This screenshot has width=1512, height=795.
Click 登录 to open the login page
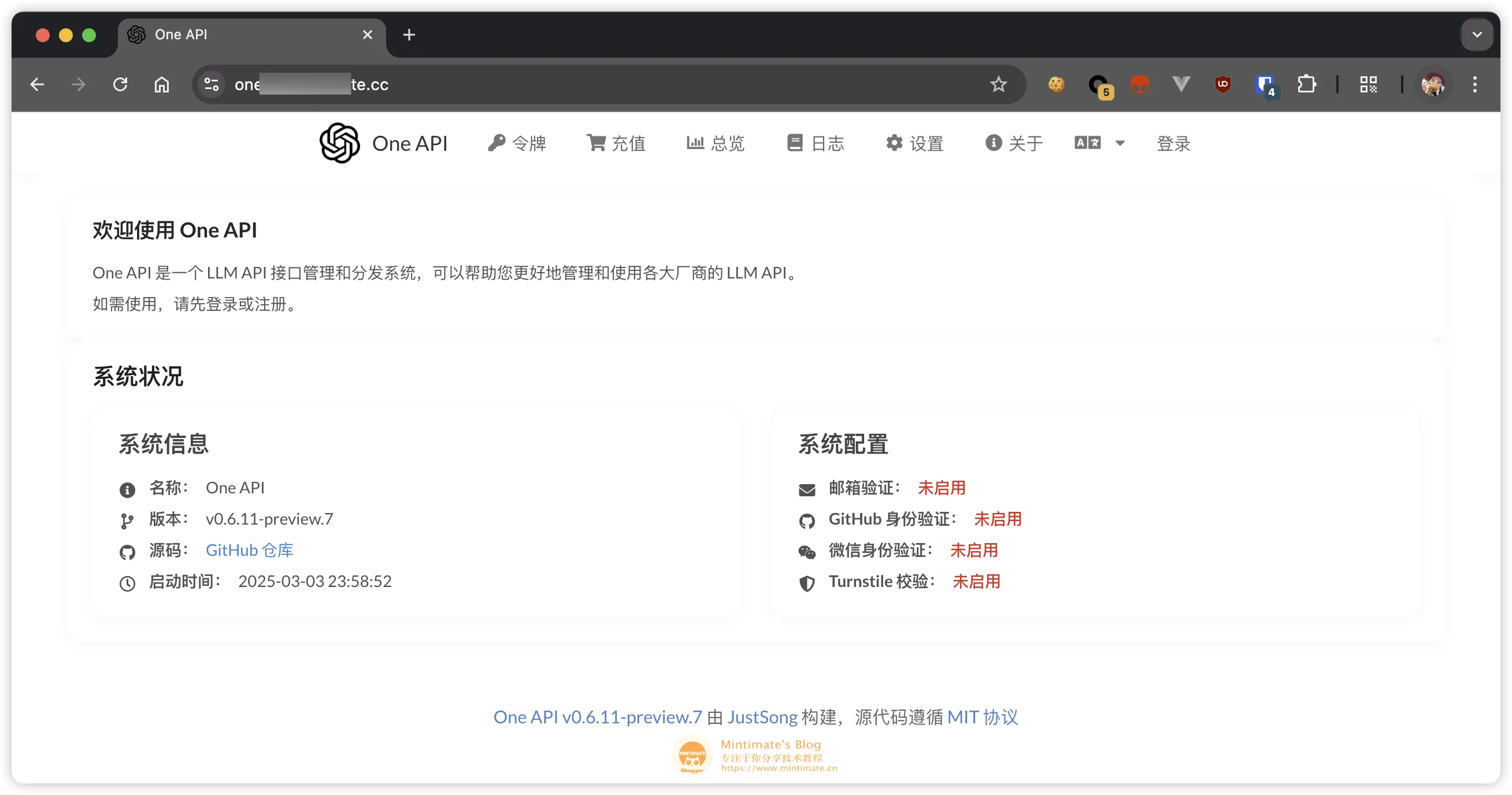pos(1173,143)
